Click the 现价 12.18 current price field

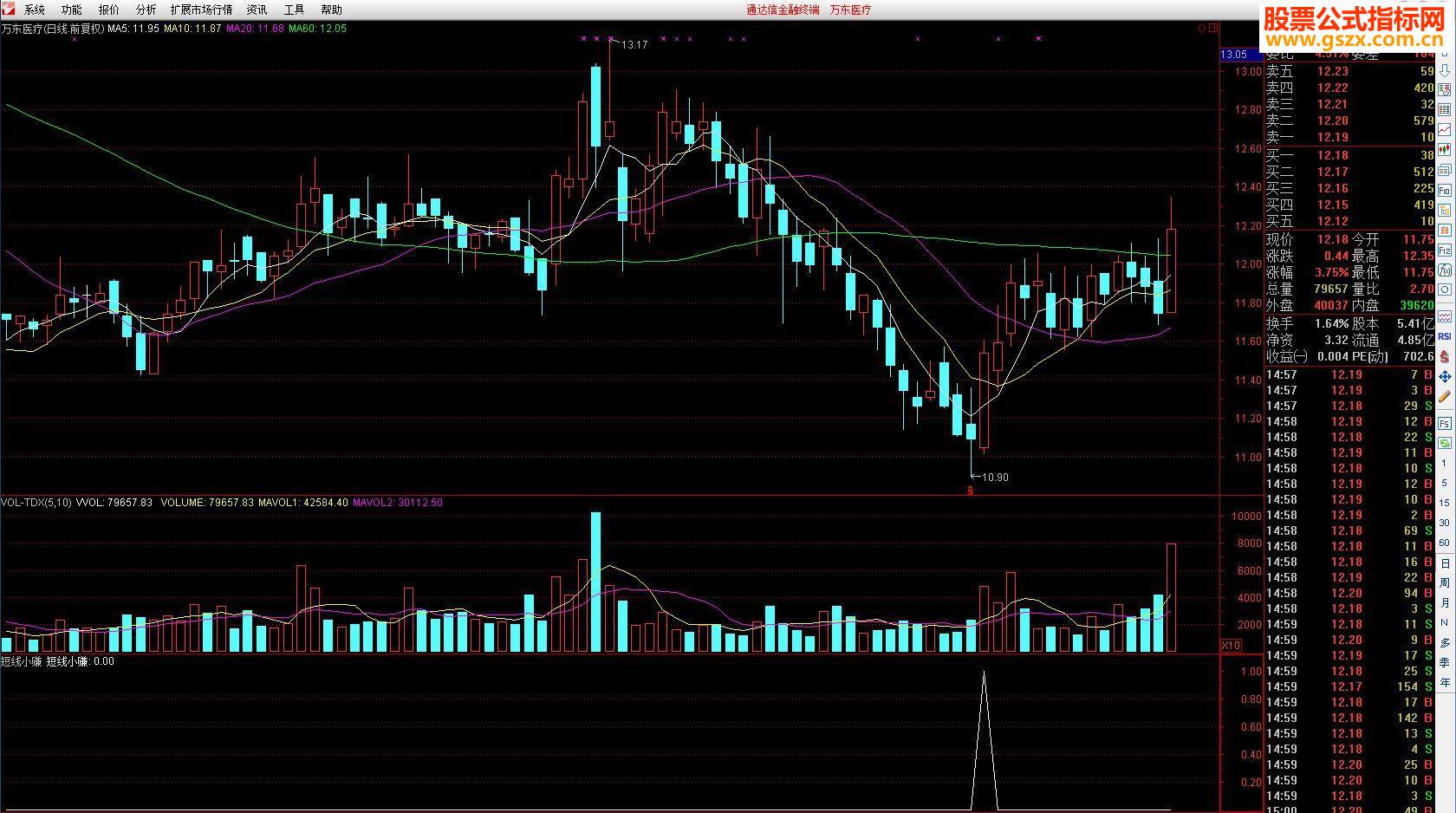click(x=1308, y=239)
